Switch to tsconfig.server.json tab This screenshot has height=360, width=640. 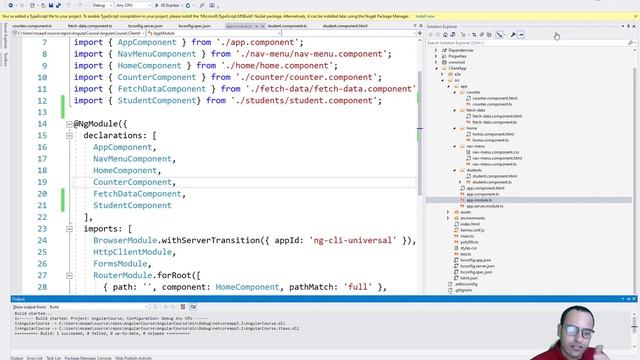coord(145,26)
